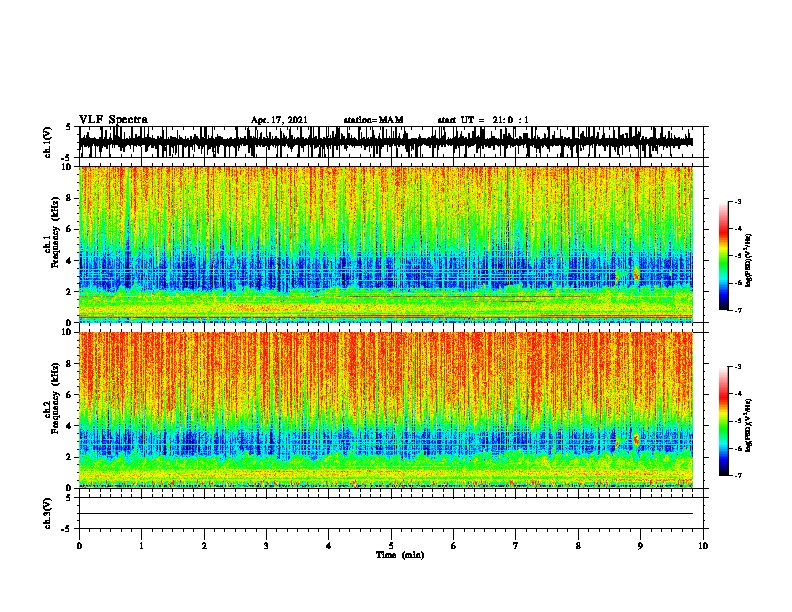Click the "6" kHz tick of ch.2 spectrogram

[x=70, y=394]
